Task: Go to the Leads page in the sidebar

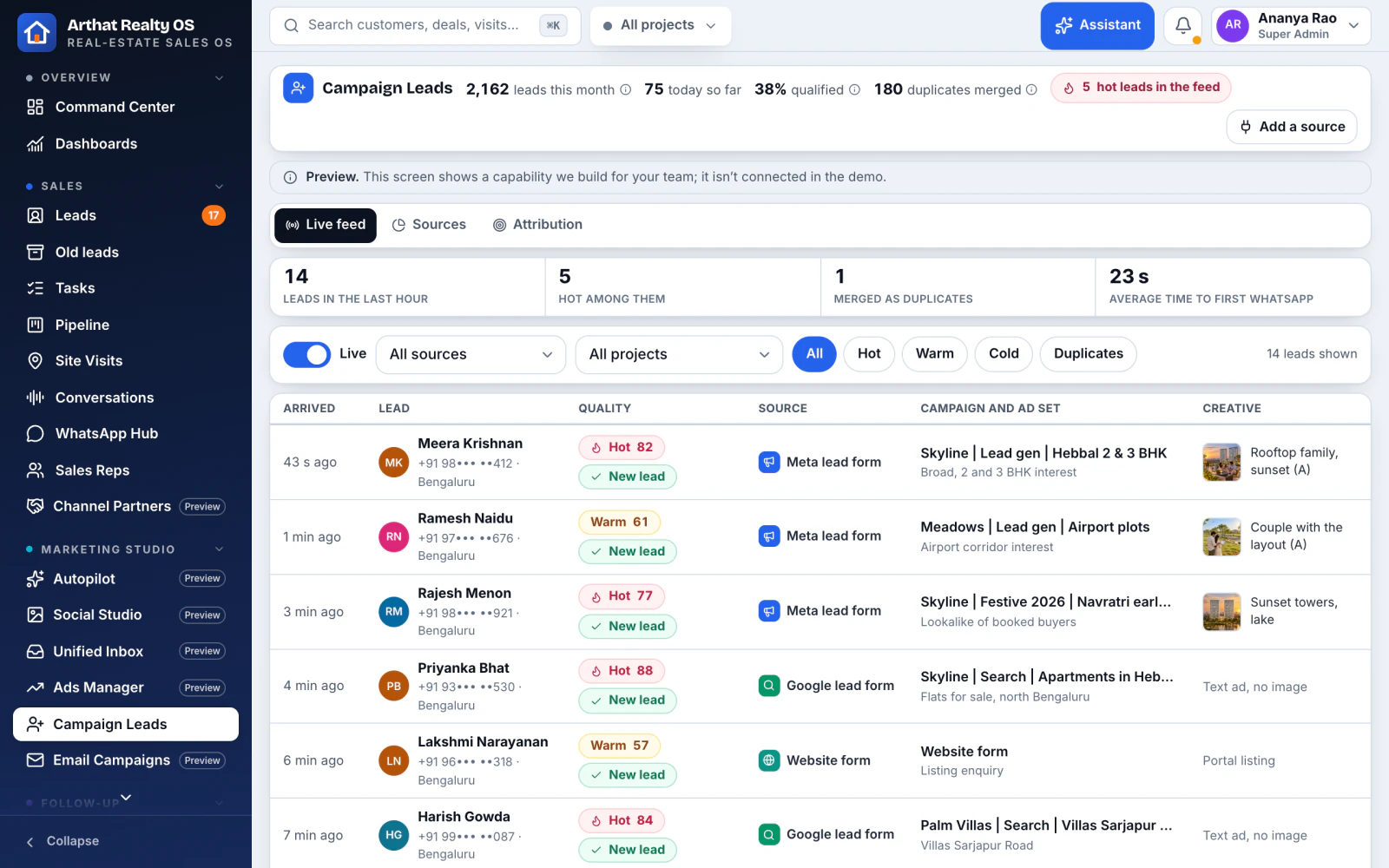Action: tap(126, 215)
